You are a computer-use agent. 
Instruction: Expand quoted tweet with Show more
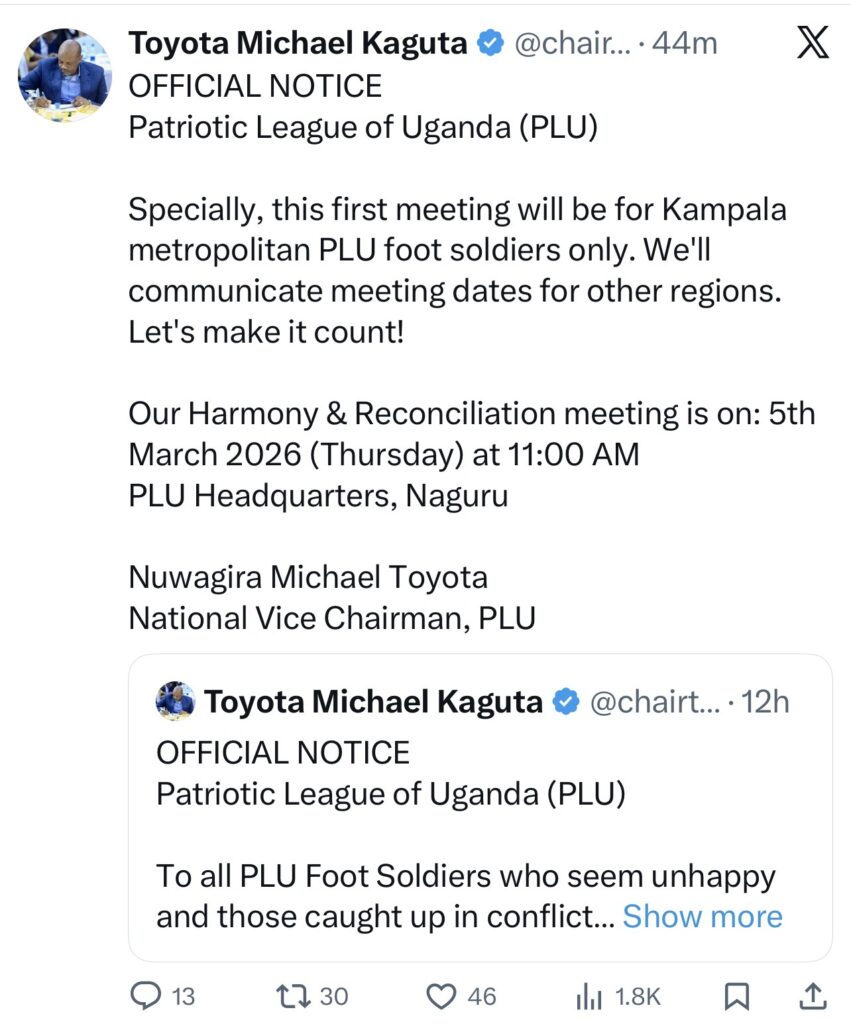[702, 916]
